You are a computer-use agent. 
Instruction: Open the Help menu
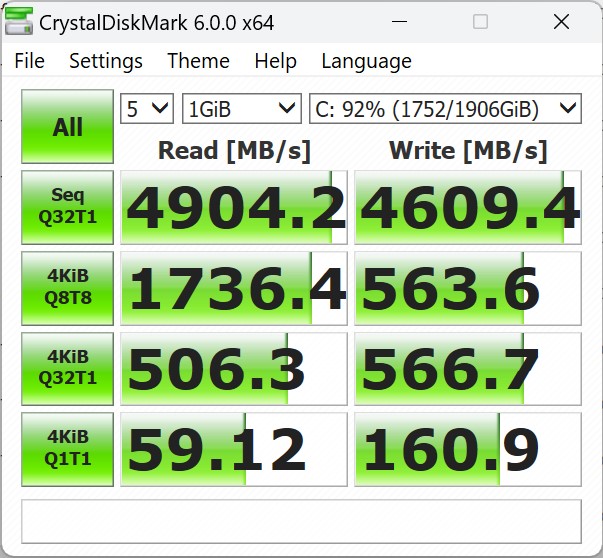click(x=275, y=61)
